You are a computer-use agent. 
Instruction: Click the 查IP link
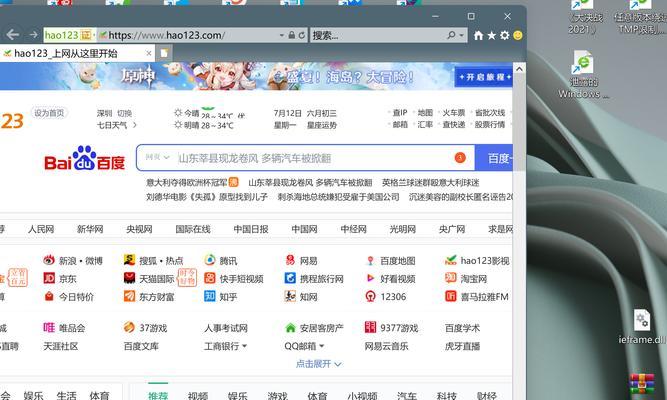click(400, 113)
